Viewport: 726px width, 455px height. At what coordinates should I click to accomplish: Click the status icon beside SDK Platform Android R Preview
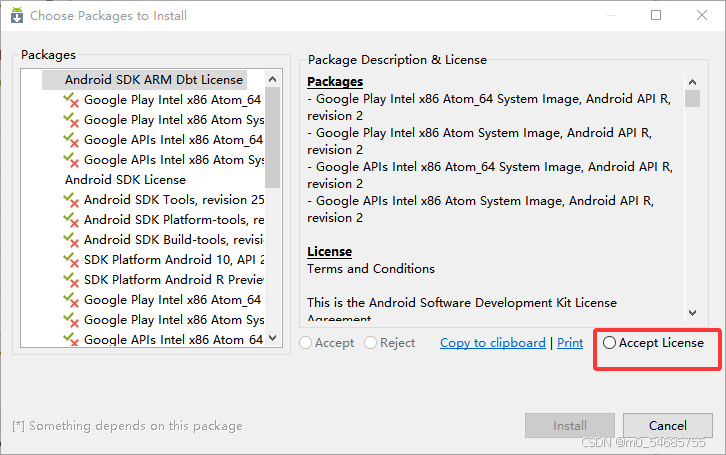pos(71,280)
